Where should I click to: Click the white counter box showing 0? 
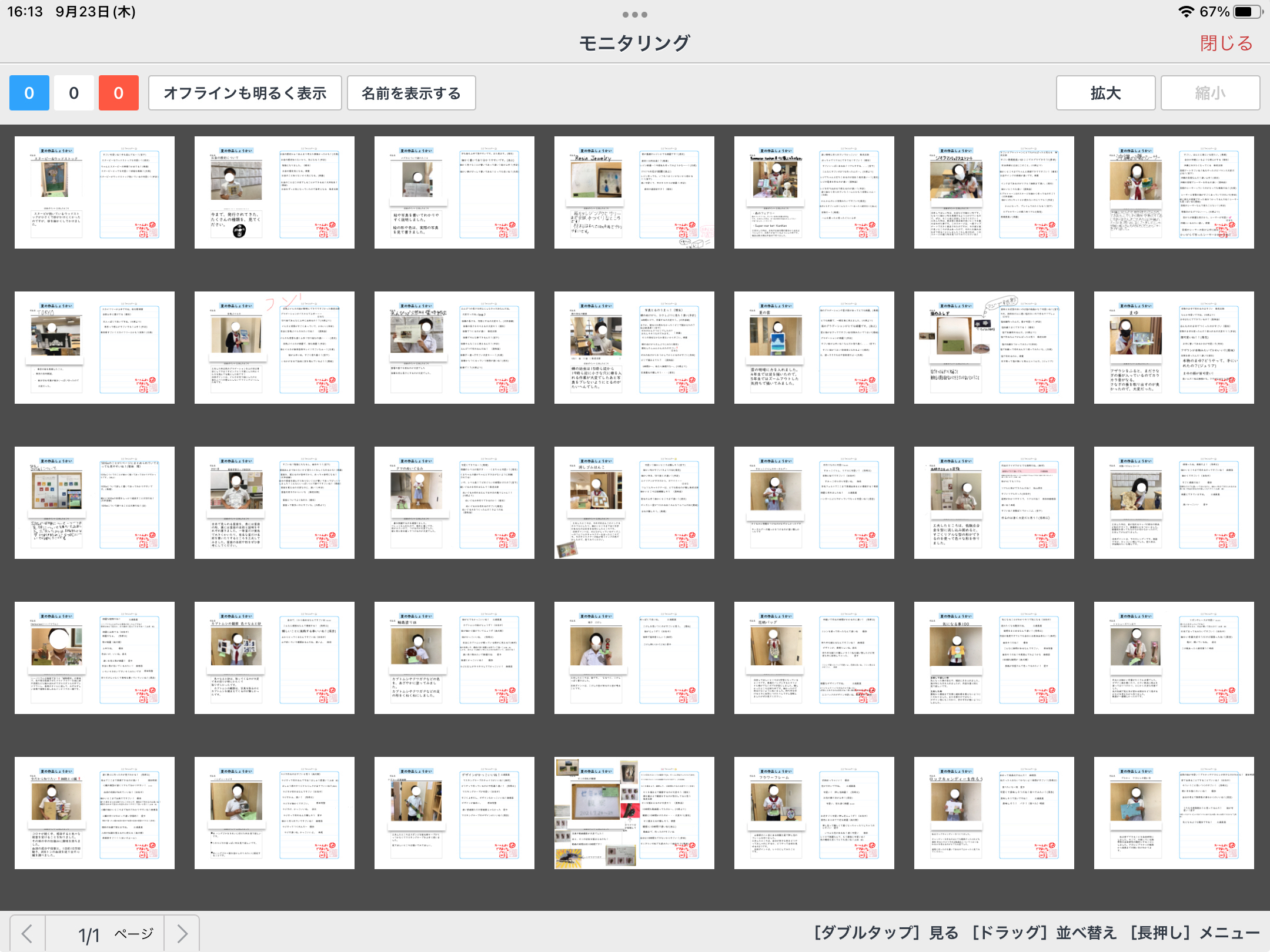pyautogui.click(x=73, y=93)
